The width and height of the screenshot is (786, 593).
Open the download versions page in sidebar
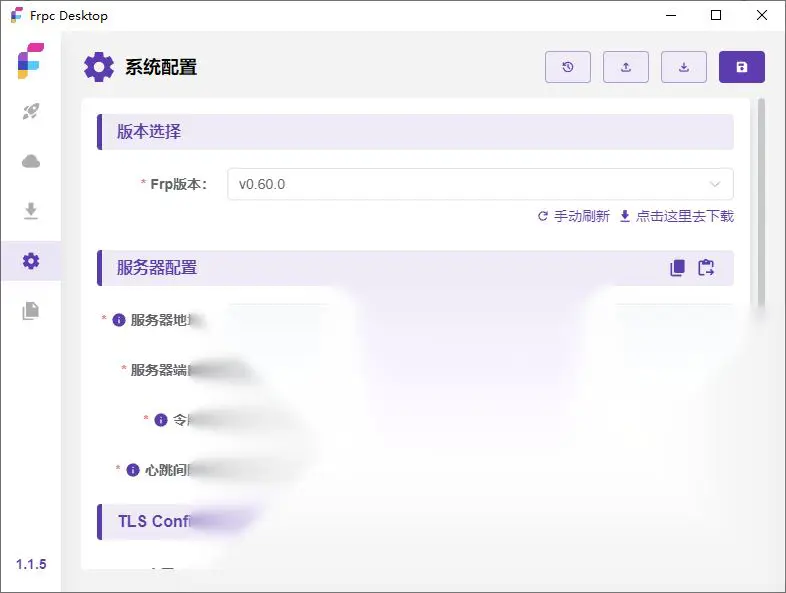click(x=31, y=211)
